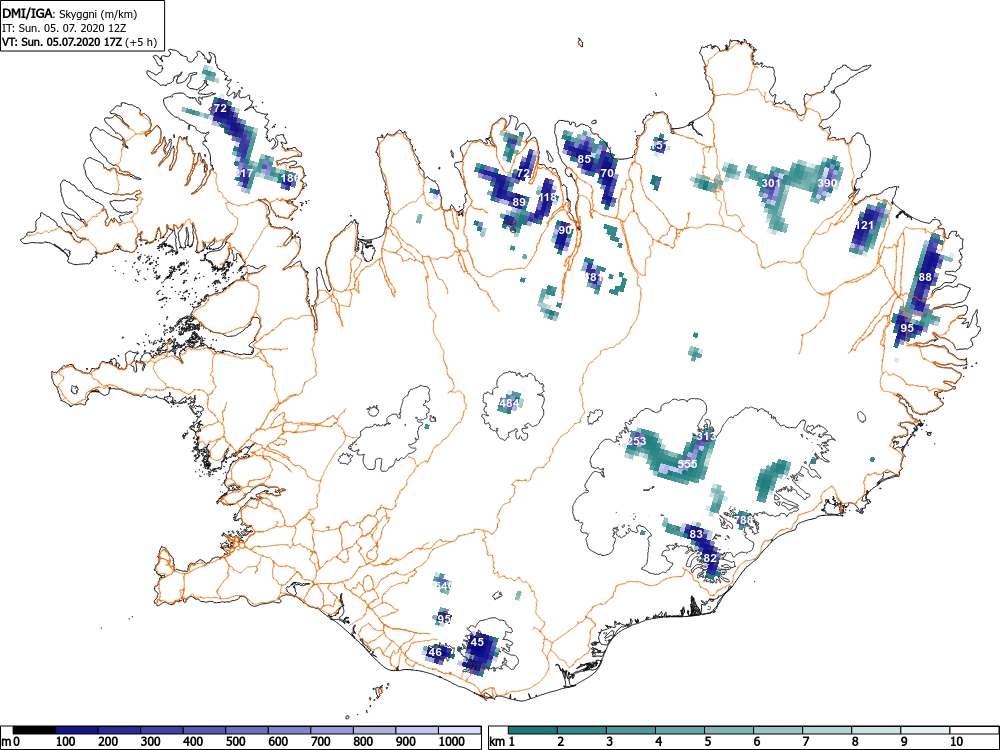Select the teal swatch above km 2
The width and height of the screenshot is (1000, 750).
coord(582,730)
